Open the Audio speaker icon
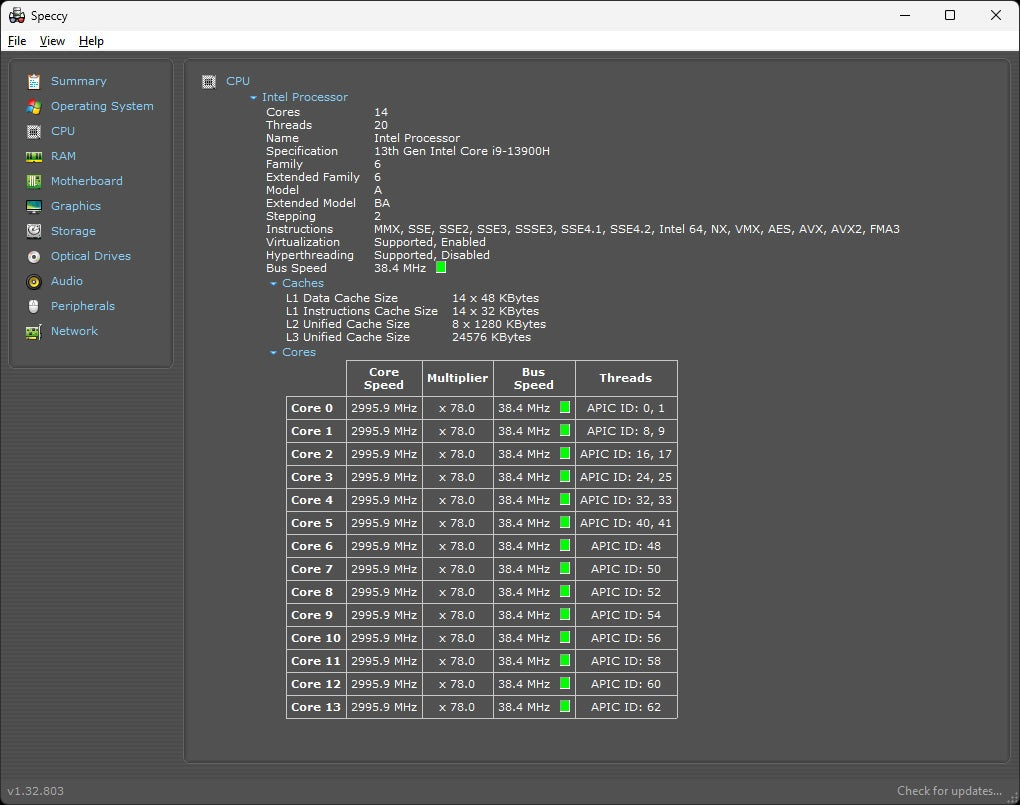 [x=34, y=281]
